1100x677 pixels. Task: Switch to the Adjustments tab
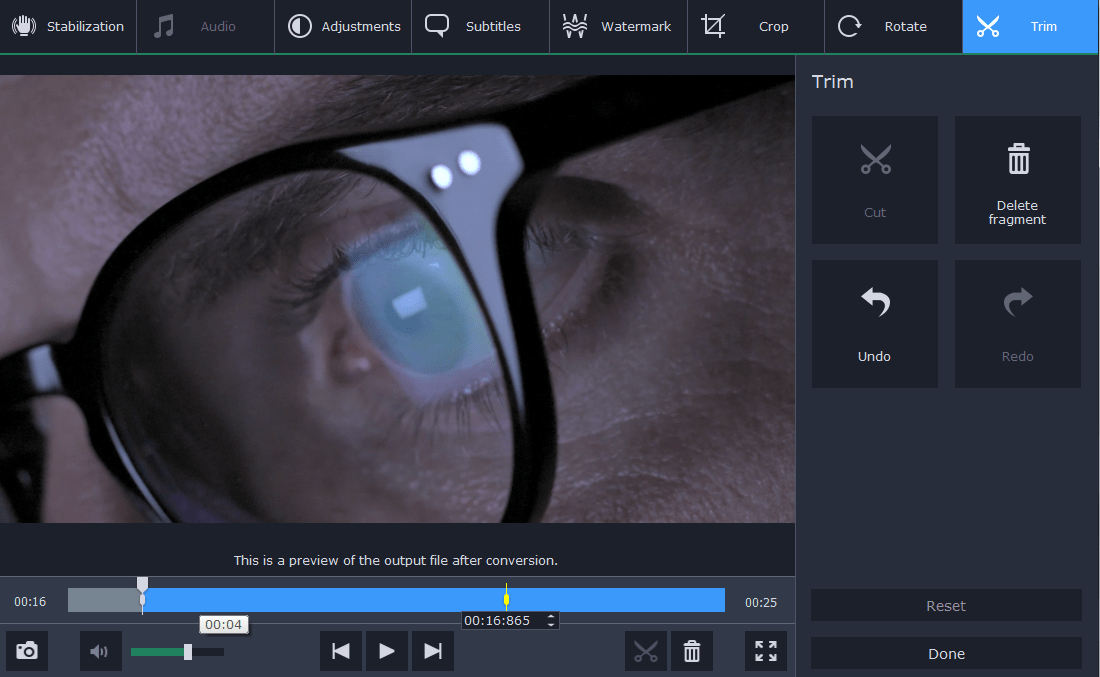point(344,26)
